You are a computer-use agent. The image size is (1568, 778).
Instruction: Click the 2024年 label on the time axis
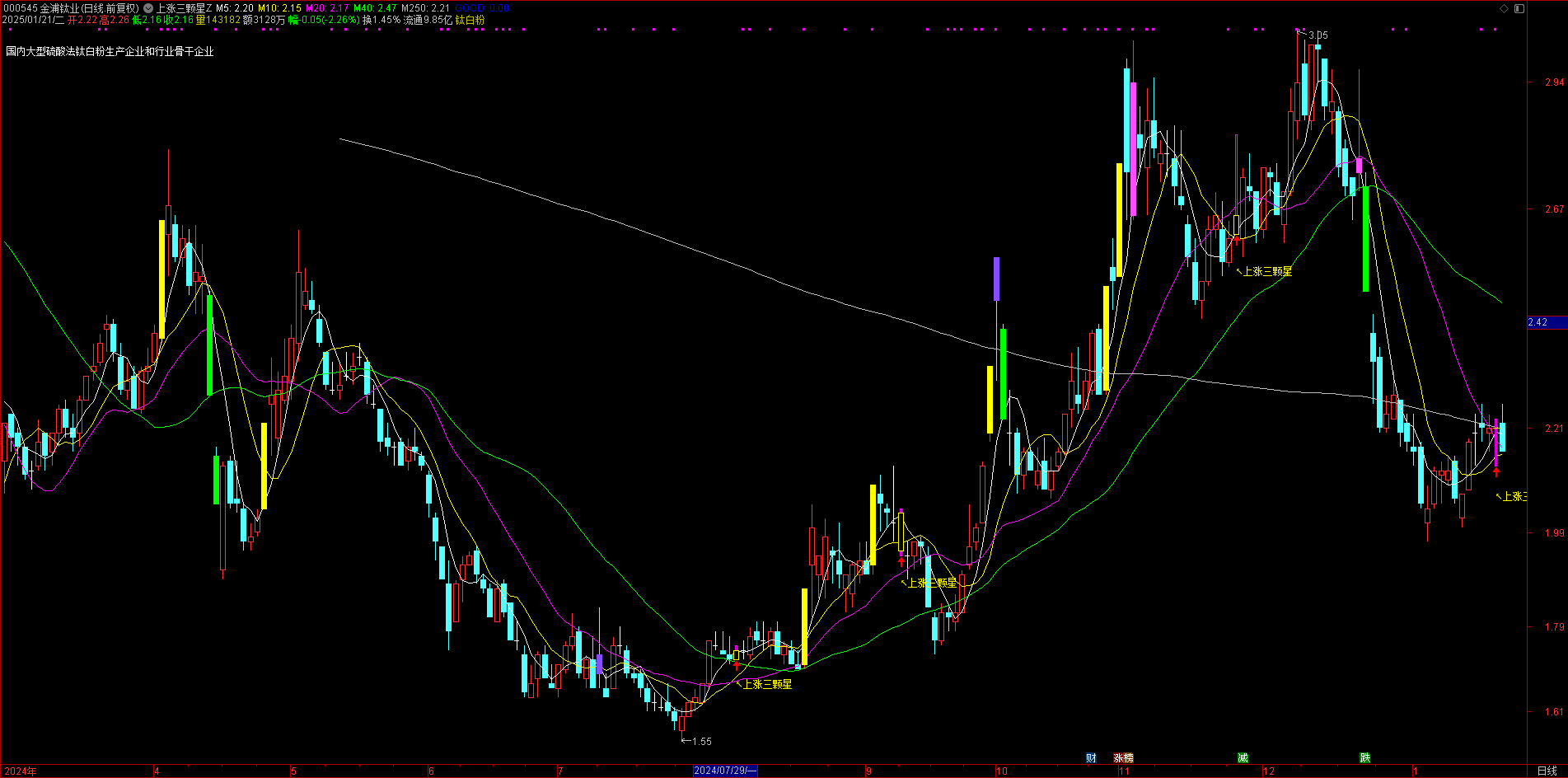21,771
